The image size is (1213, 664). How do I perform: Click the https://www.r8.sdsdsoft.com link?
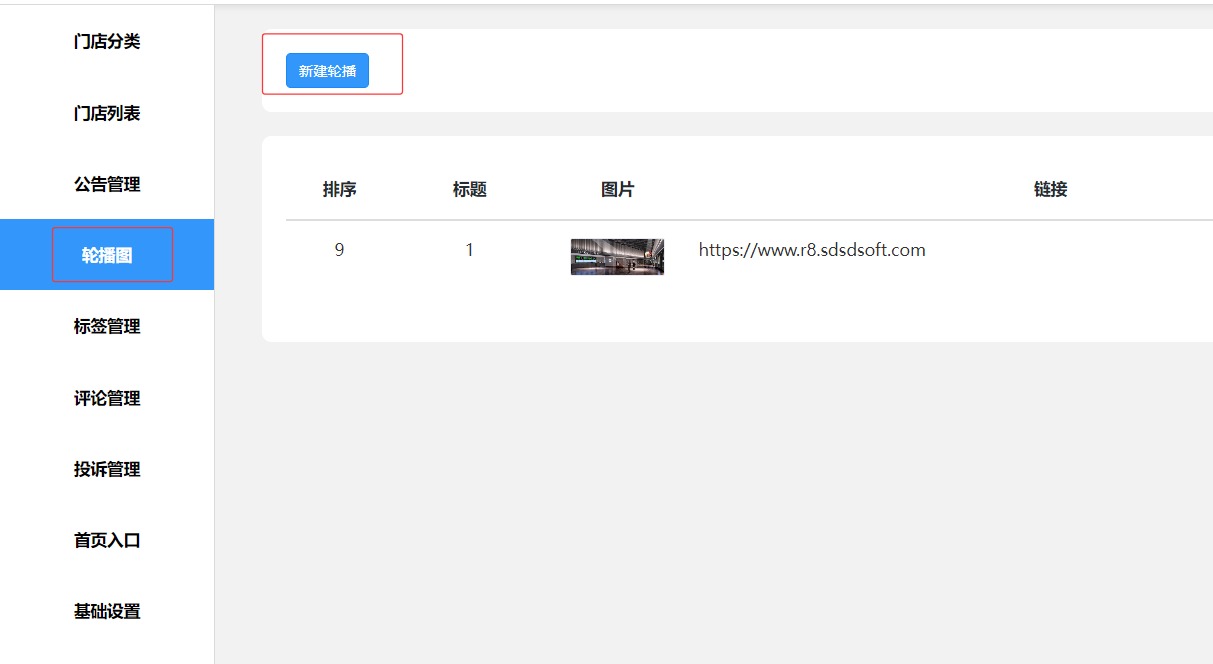812,250
